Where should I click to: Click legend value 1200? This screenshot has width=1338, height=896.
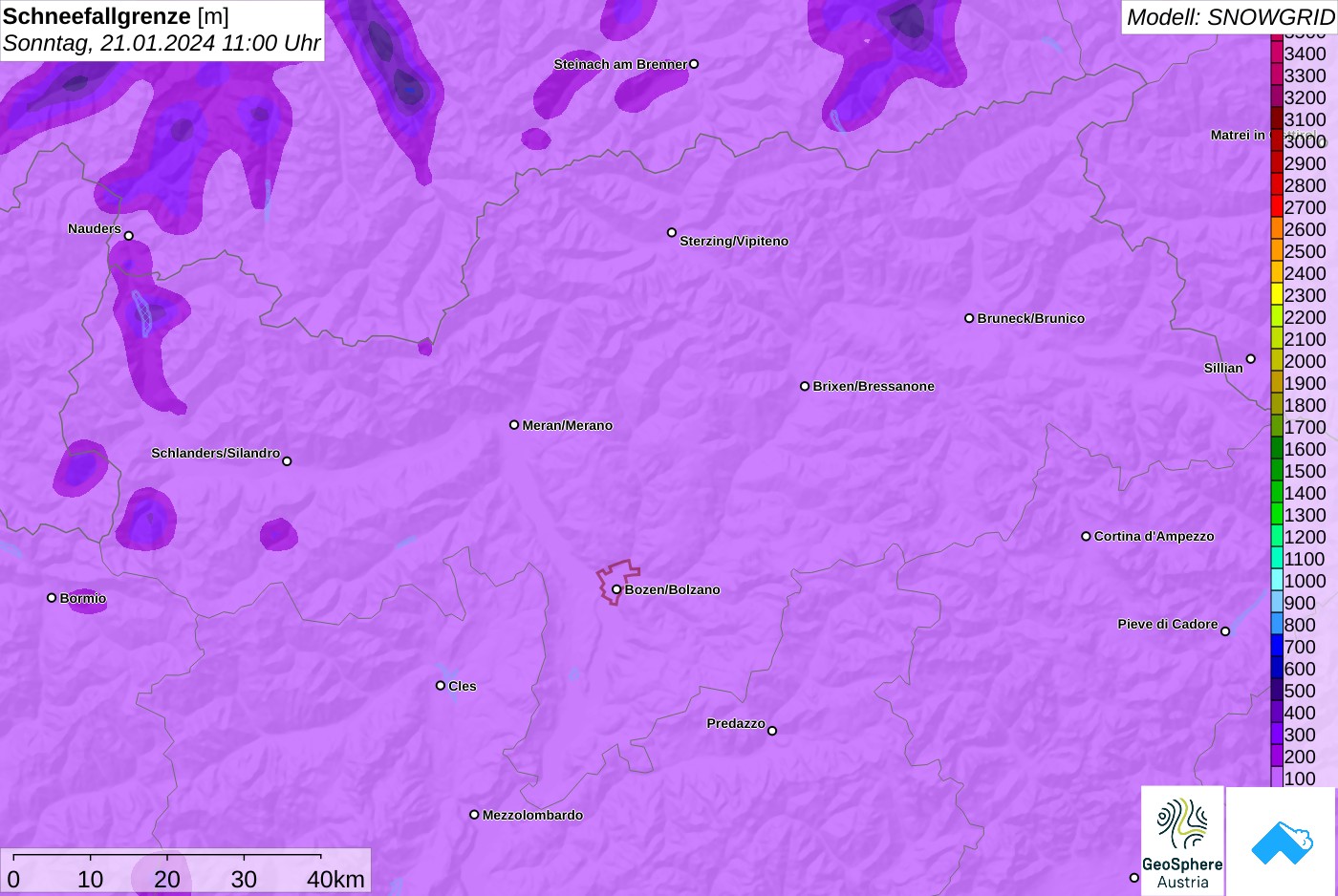pyautogui.click(x=1305, y=537)
